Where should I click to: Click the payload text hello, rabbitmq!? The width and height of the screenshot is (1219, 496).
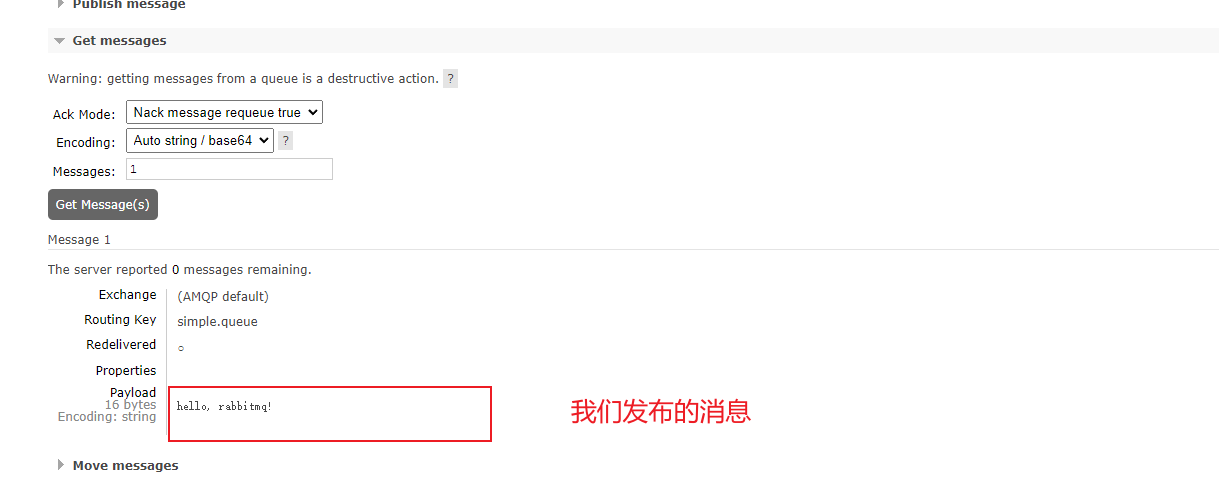pyautogui.click(x=224, y=406)
